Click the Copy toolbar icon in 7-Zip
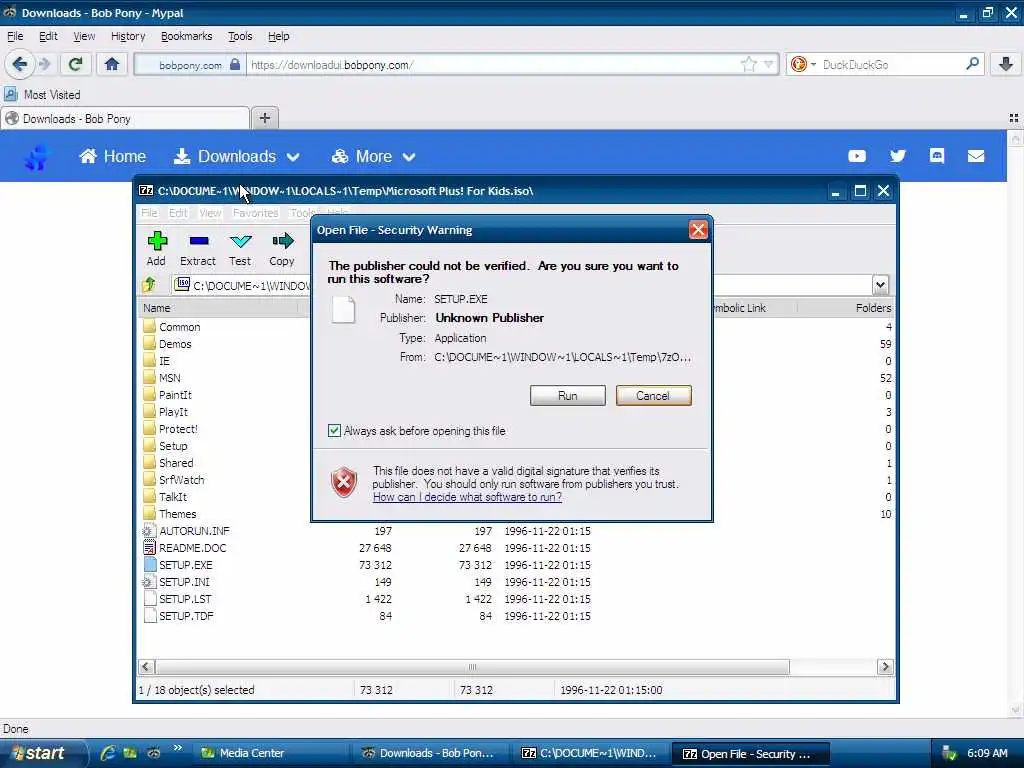Viewport: 1024px width, 768px height. point(282,241)
